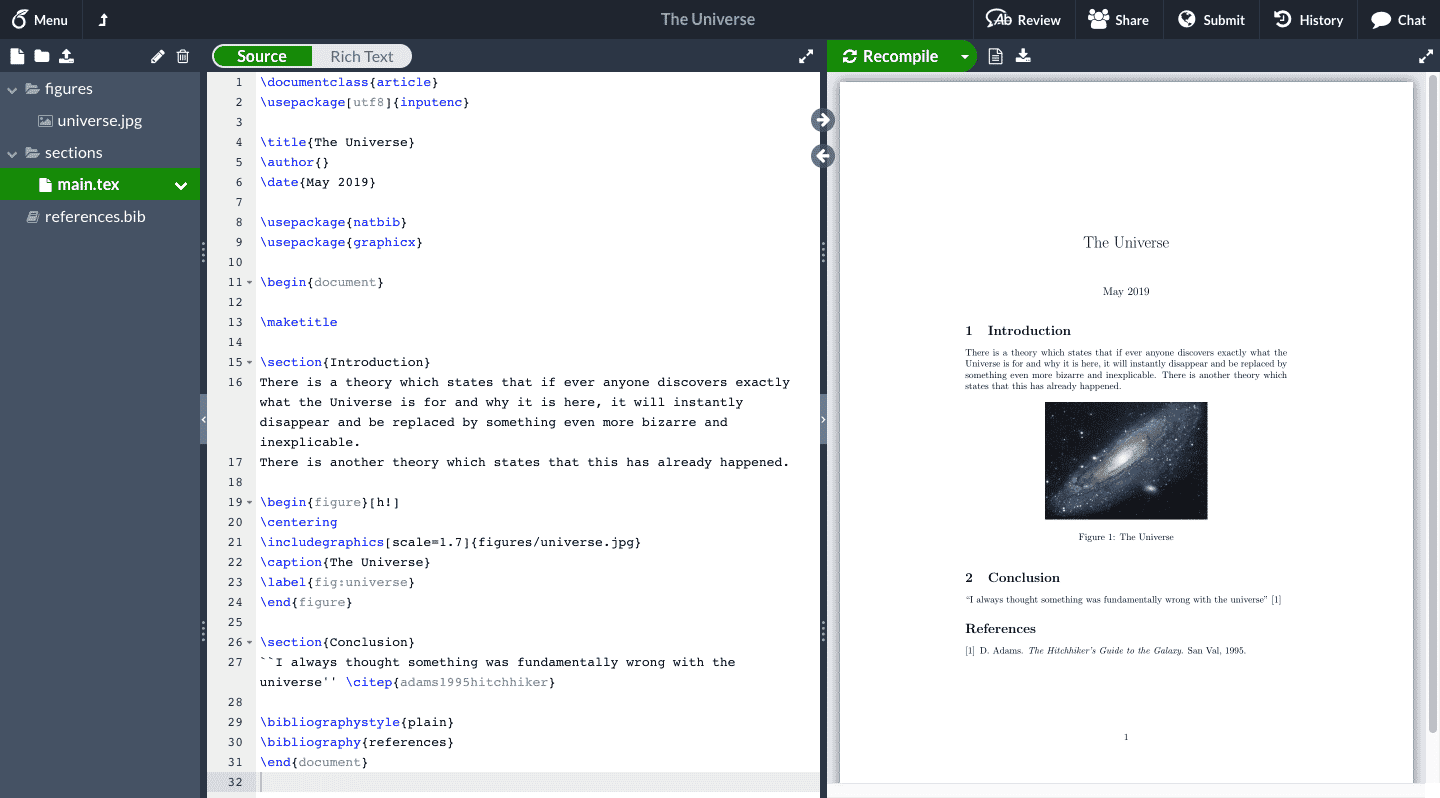
Task: Jump to source using the left sync arrow
Action: 821,156
